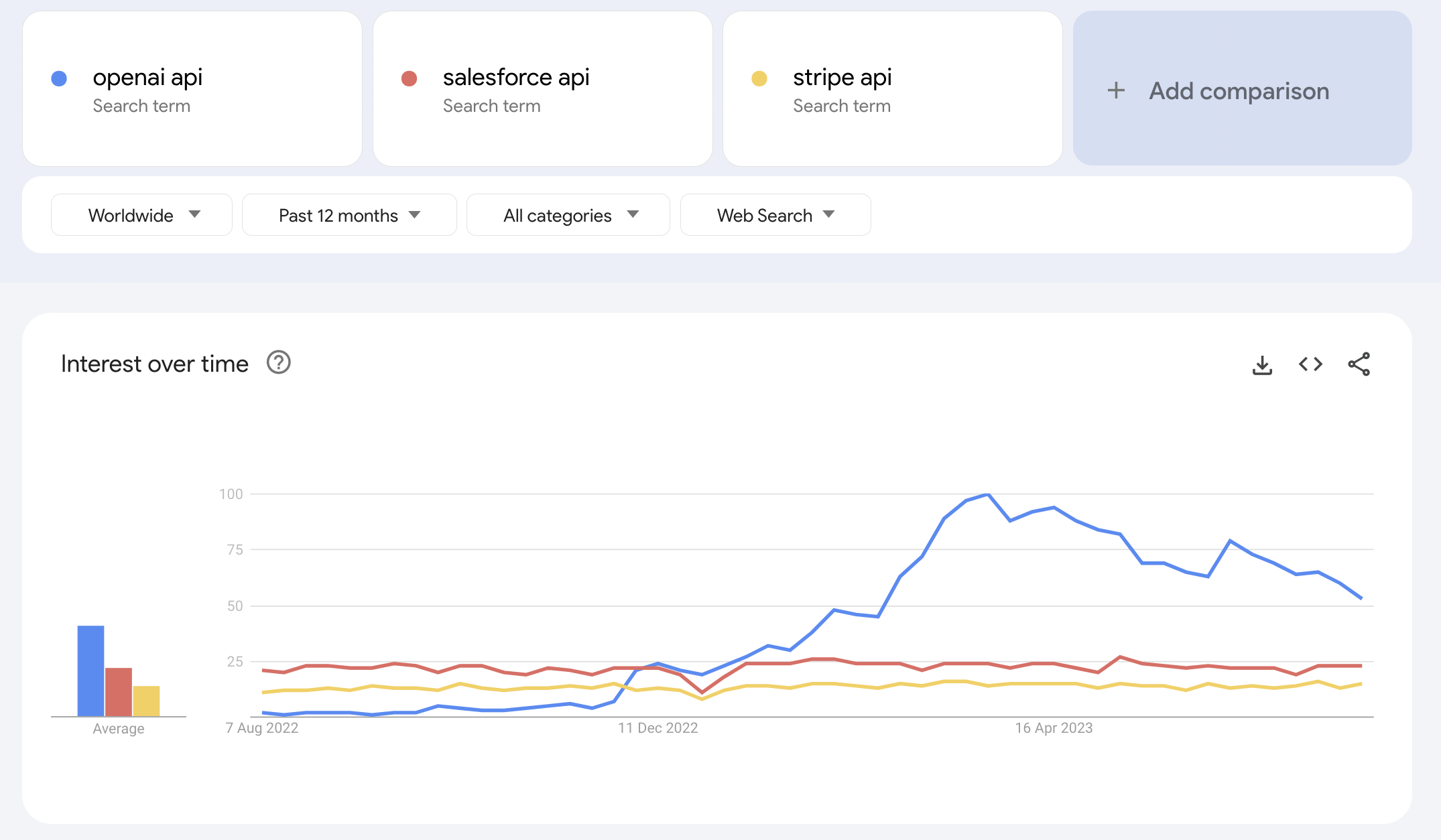Open the Interest over time help icon
Viewport: 1441px width, 840px height.
(x=278, y=362)
